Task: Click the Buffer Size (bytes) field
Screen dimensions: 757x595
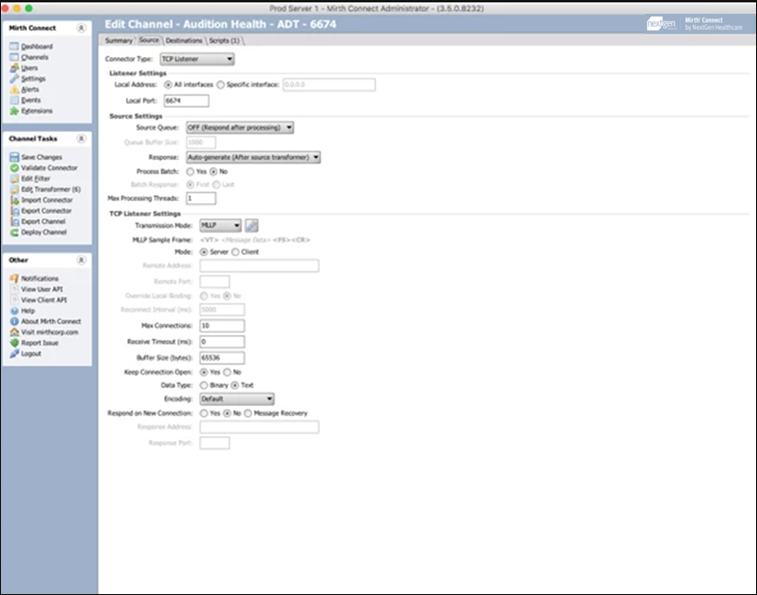Action: pos(222,357)
